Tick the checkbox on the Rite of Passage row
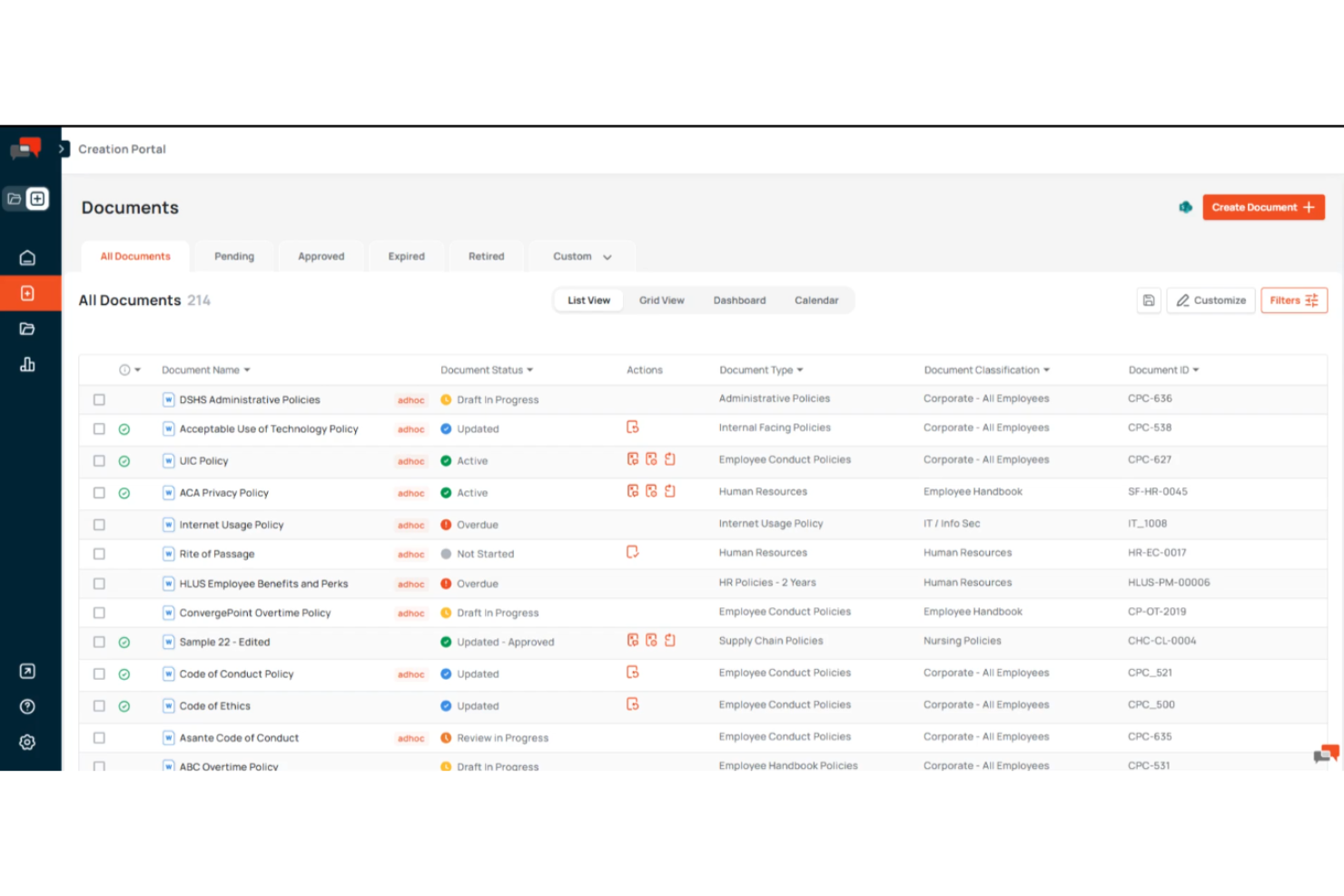 click(x=99, y=554)
